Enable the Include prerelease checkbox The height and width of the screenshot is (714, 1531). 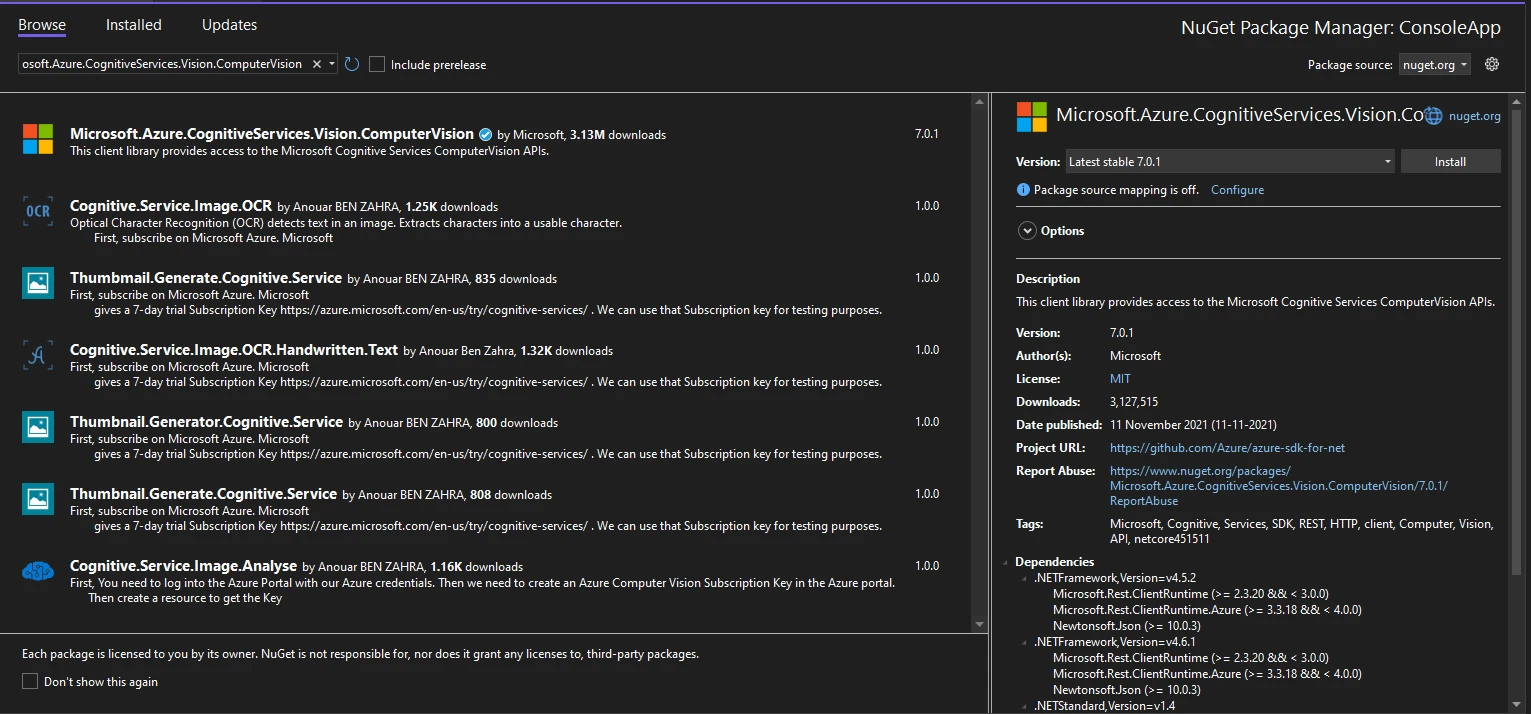377,64
